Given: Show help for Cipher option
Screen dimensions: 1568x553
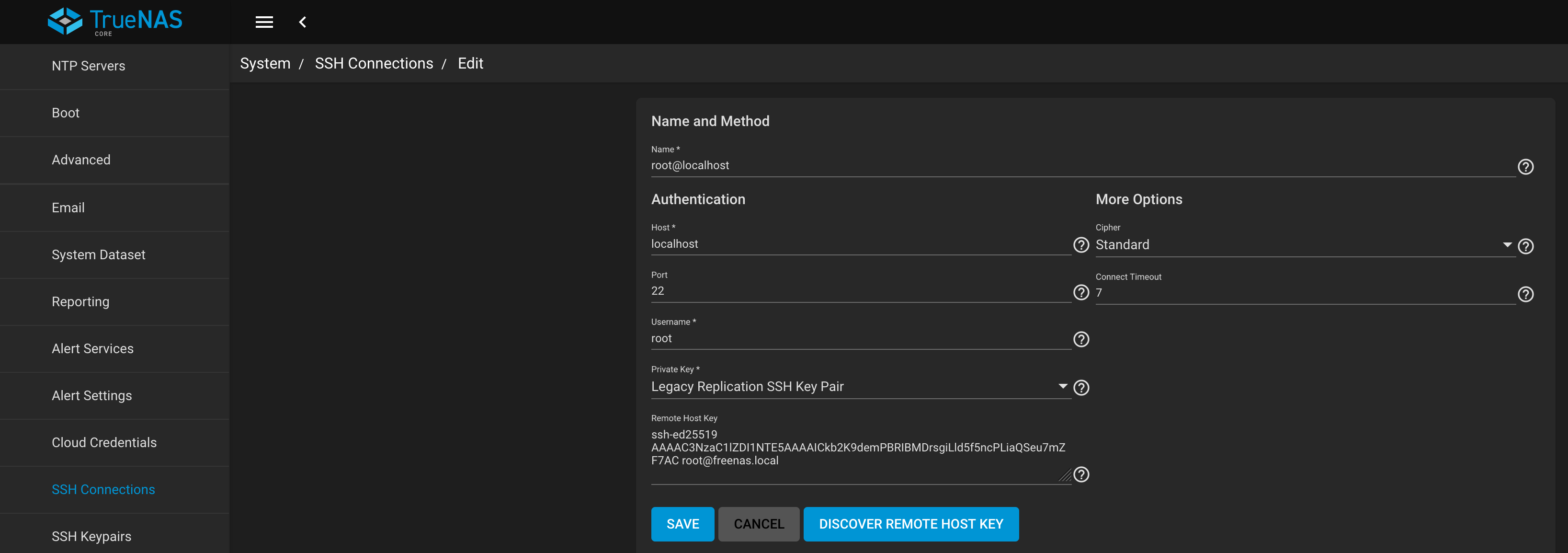Looking at the screenshot, I should tap(1525, 246).
